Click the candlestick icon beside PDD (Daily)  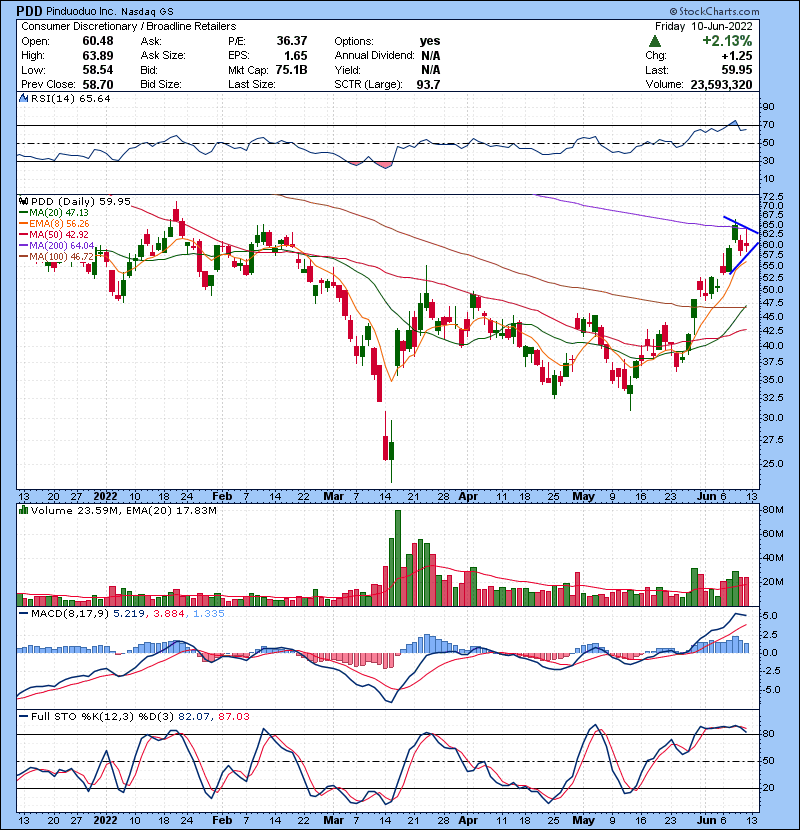click(23, 201)
